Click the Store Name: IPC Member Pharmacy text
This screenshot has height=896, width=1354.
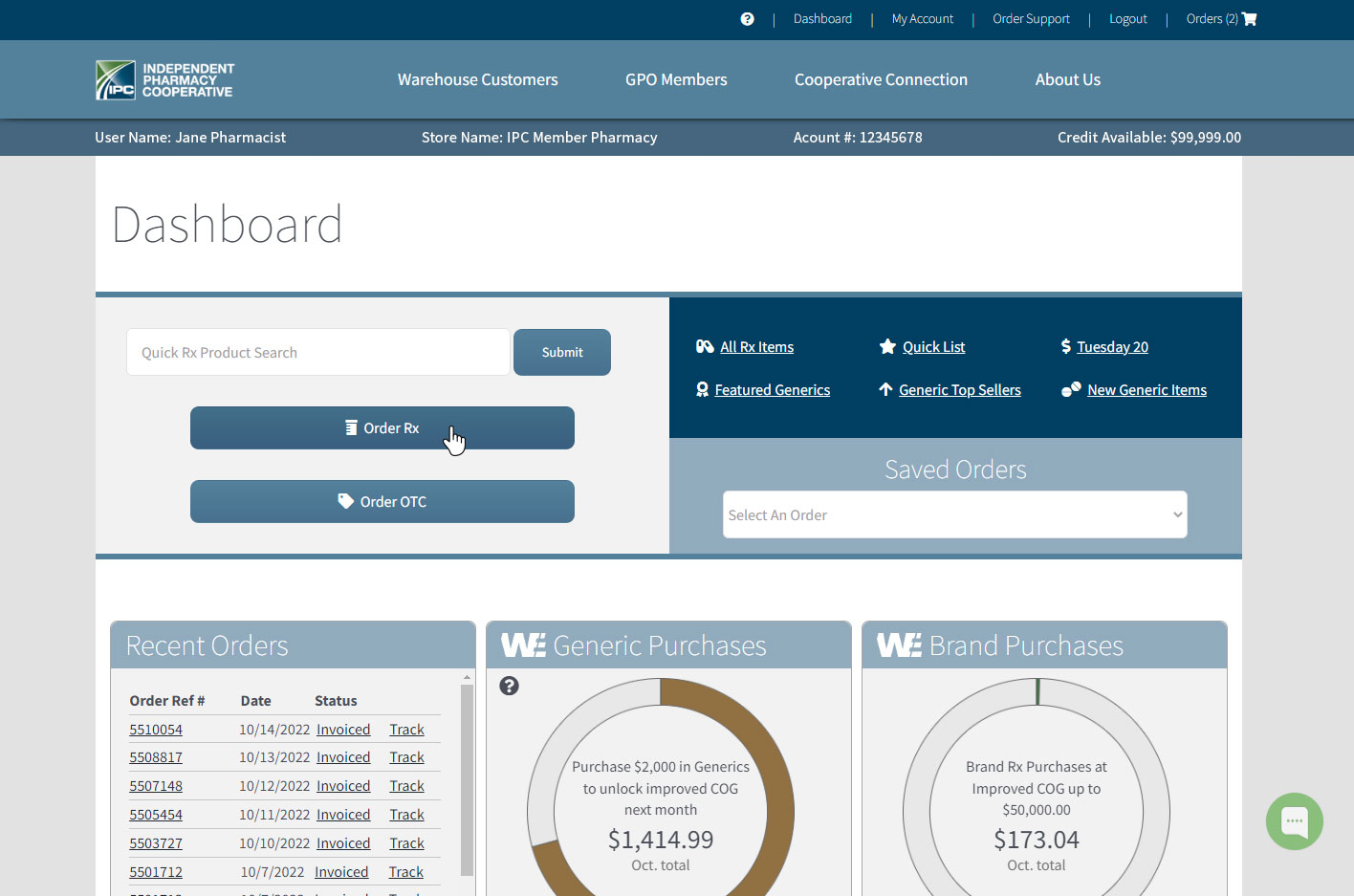pos(539,137)
